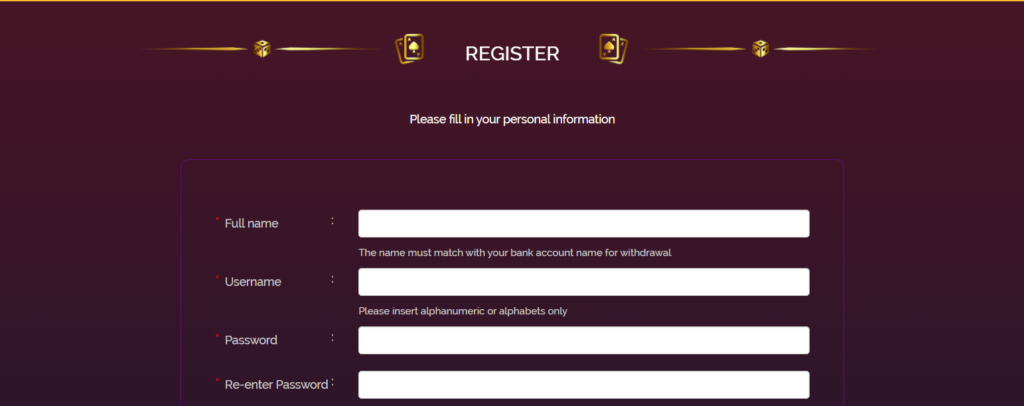Screen dimensions: 1024x406
Task: Click the alphanumeric username hint text
Action: (x=462, y=311)
